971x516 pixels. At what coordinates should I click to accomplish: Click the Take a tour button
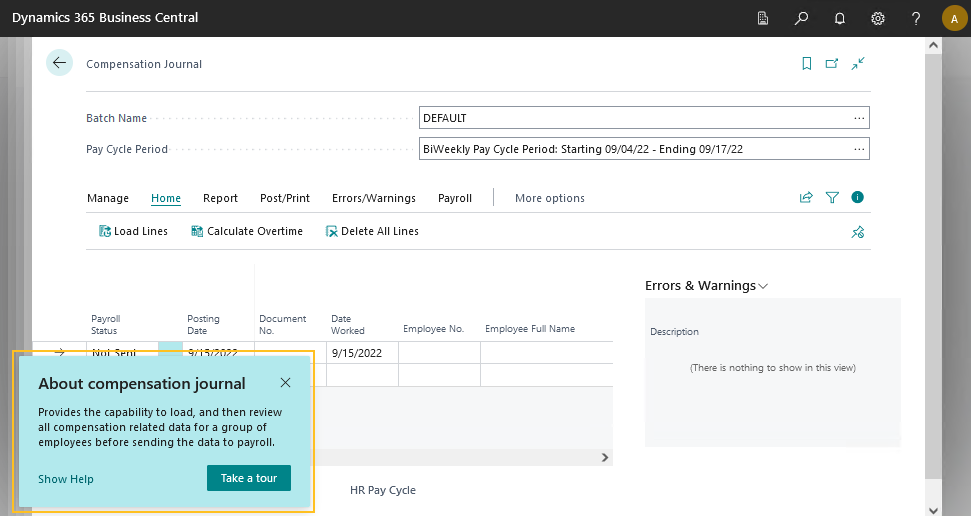point(249,478)
